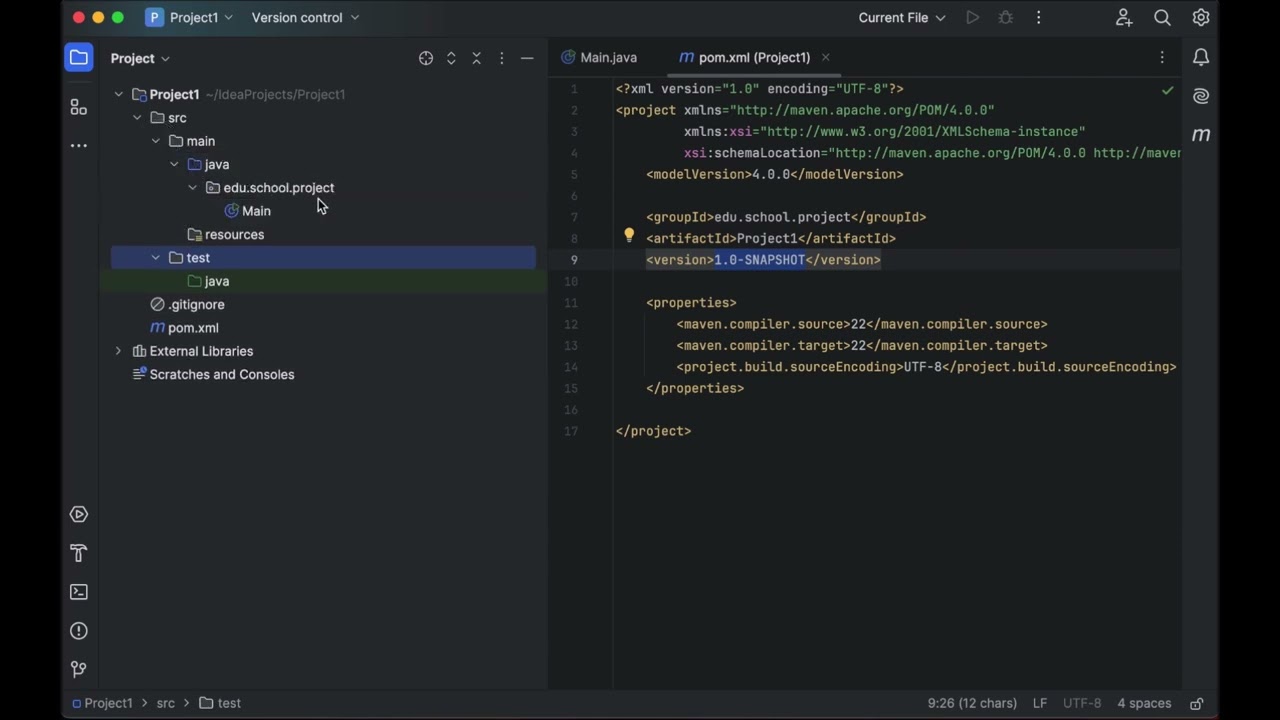Change 4 spaces indent setting
Image resolution: width=1280 pixels, height=720 pixels.
(1144, 703)
